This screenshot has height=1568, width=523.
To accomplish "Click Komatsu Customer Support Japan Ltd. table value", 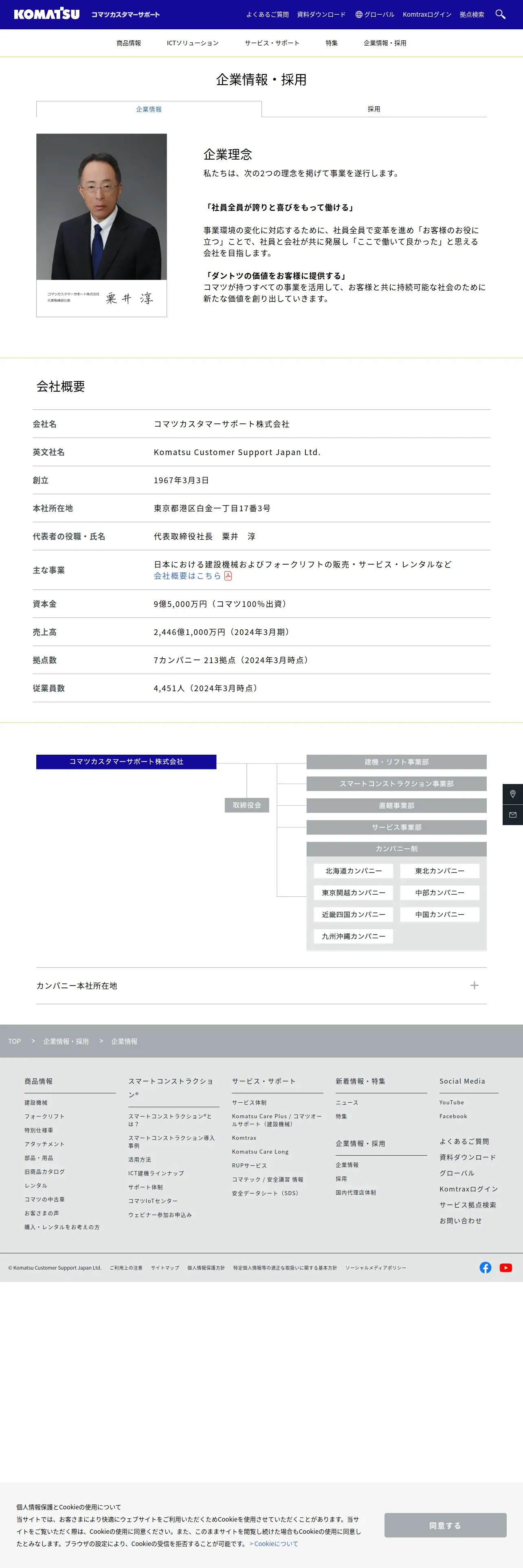I will (x=237, y=452).
